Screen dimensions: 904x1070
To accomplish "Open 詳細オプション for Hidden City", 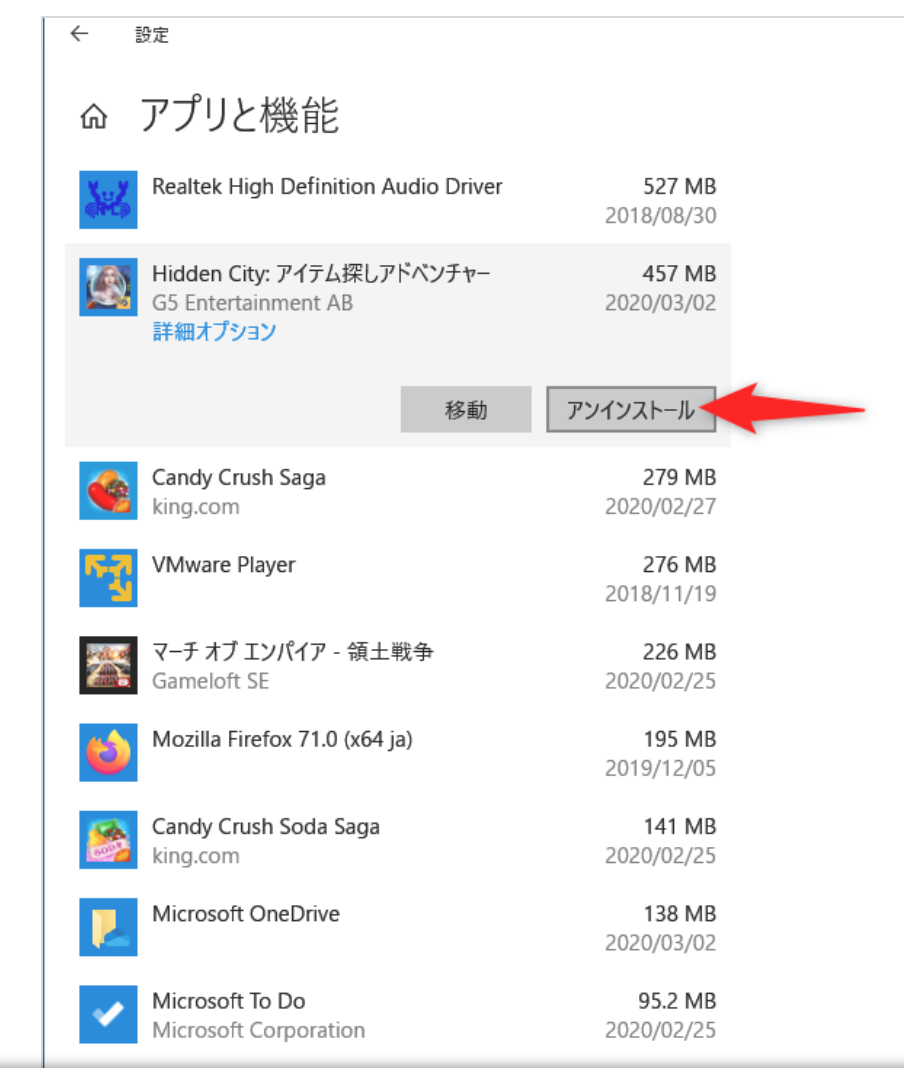I will [x=212, y=332].
